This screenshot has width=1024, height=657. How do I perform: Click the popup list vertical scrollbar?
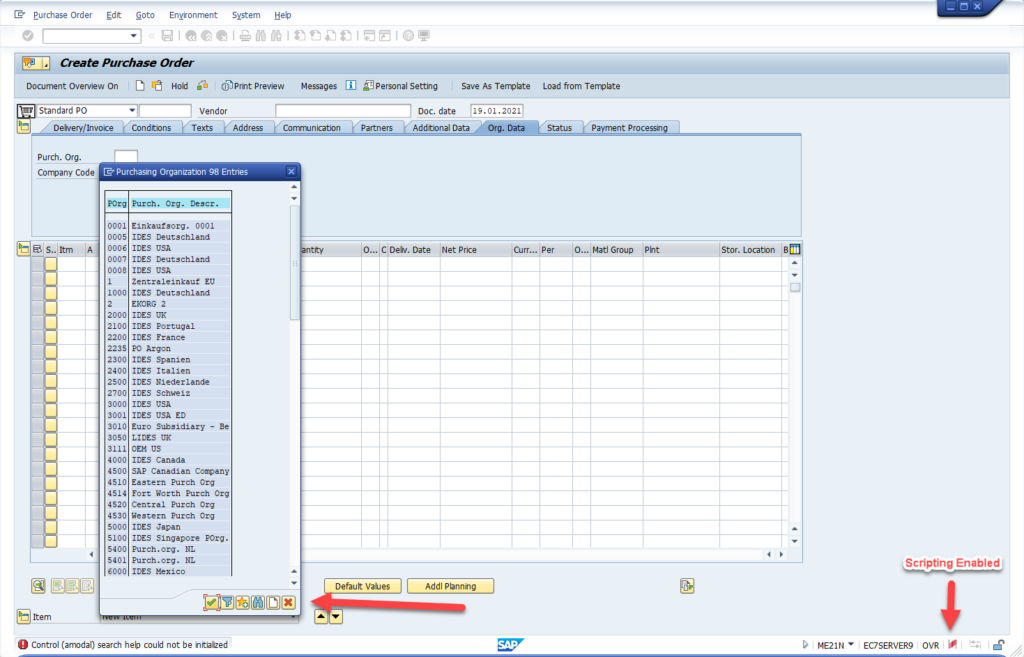tap(294, 262)
